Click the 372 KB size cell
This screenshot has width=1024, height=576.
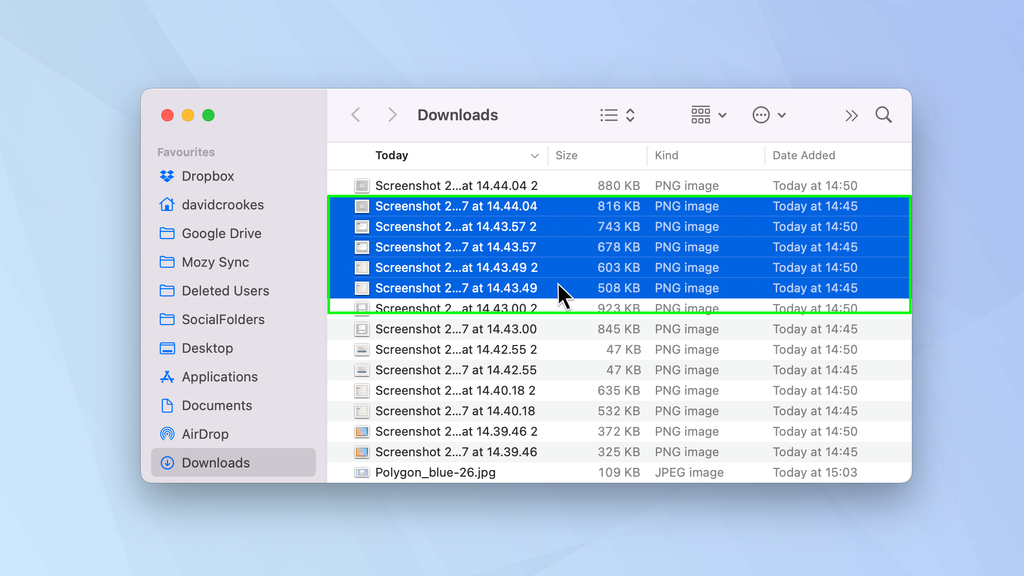coord(618,432)
